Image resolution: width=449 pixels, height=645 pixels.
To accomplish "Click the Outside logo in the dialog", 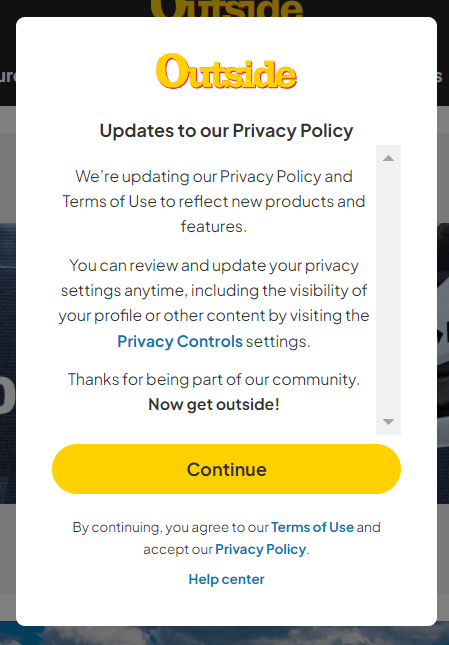I will 226,71.
